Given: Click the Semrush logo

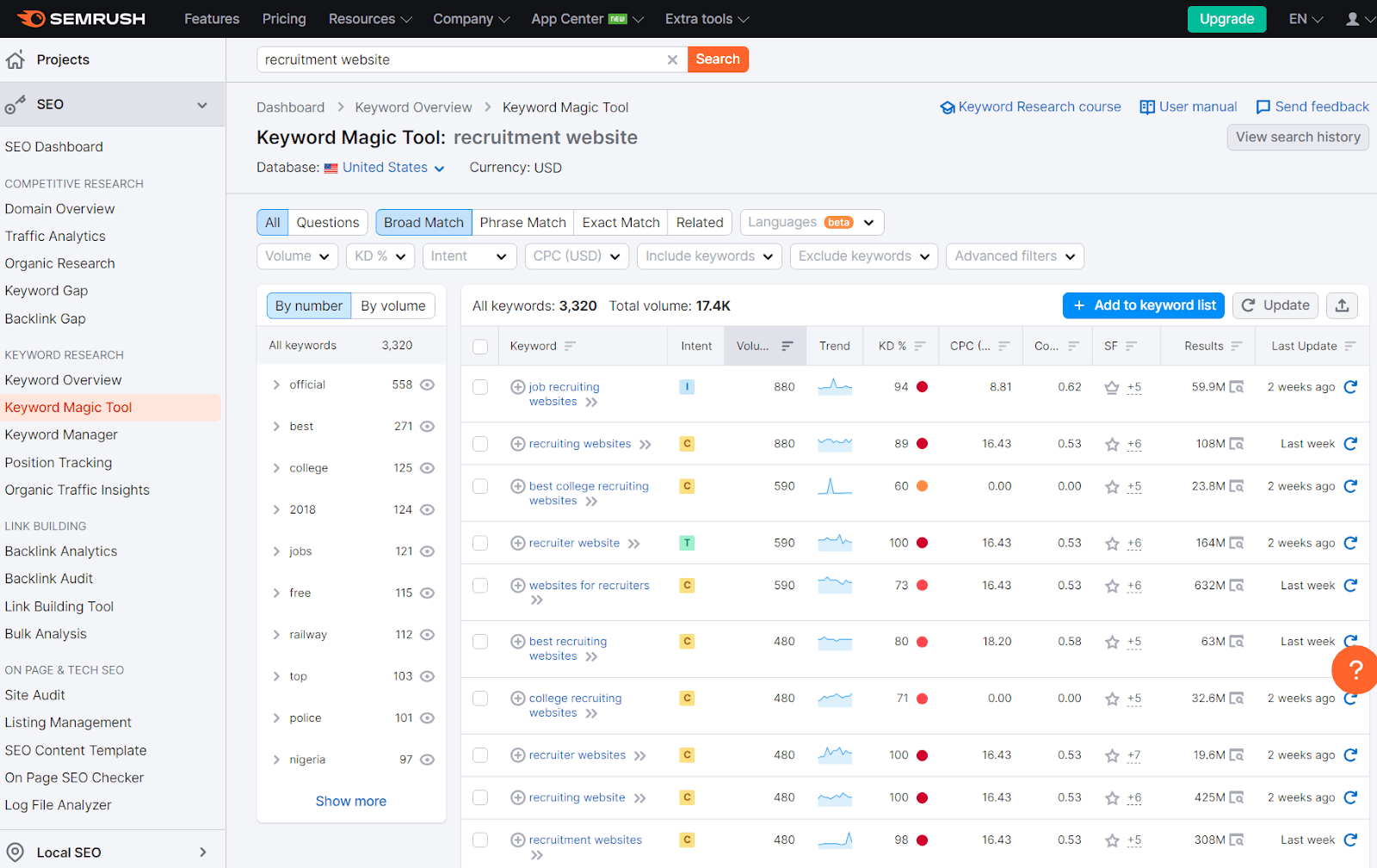Looking at the screenshot, I should tap(82, 18).
